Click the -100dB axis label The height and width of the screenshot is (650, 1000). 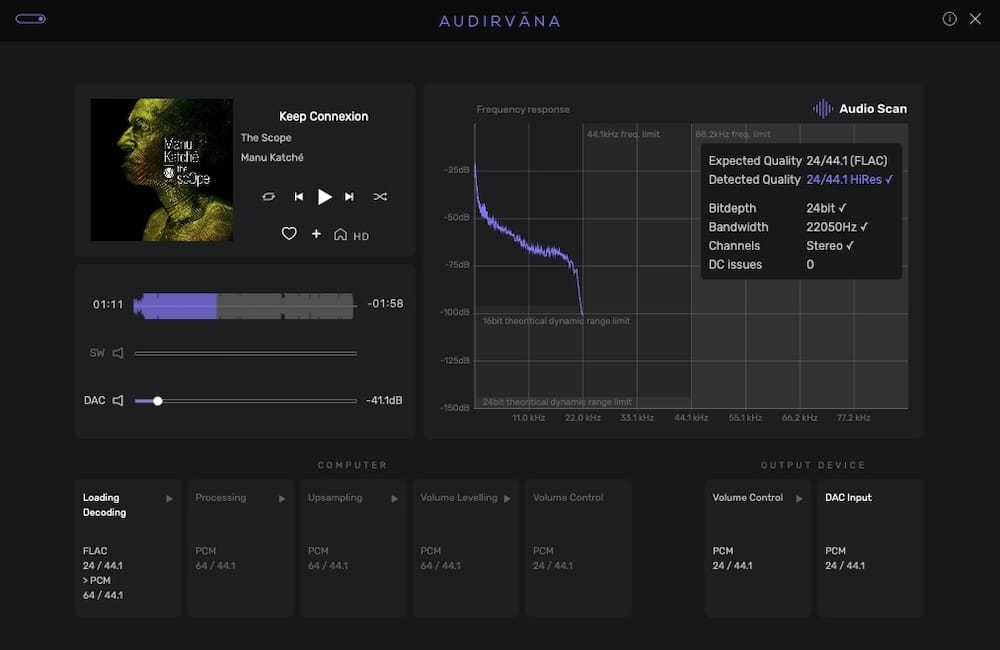click(455, 312)
